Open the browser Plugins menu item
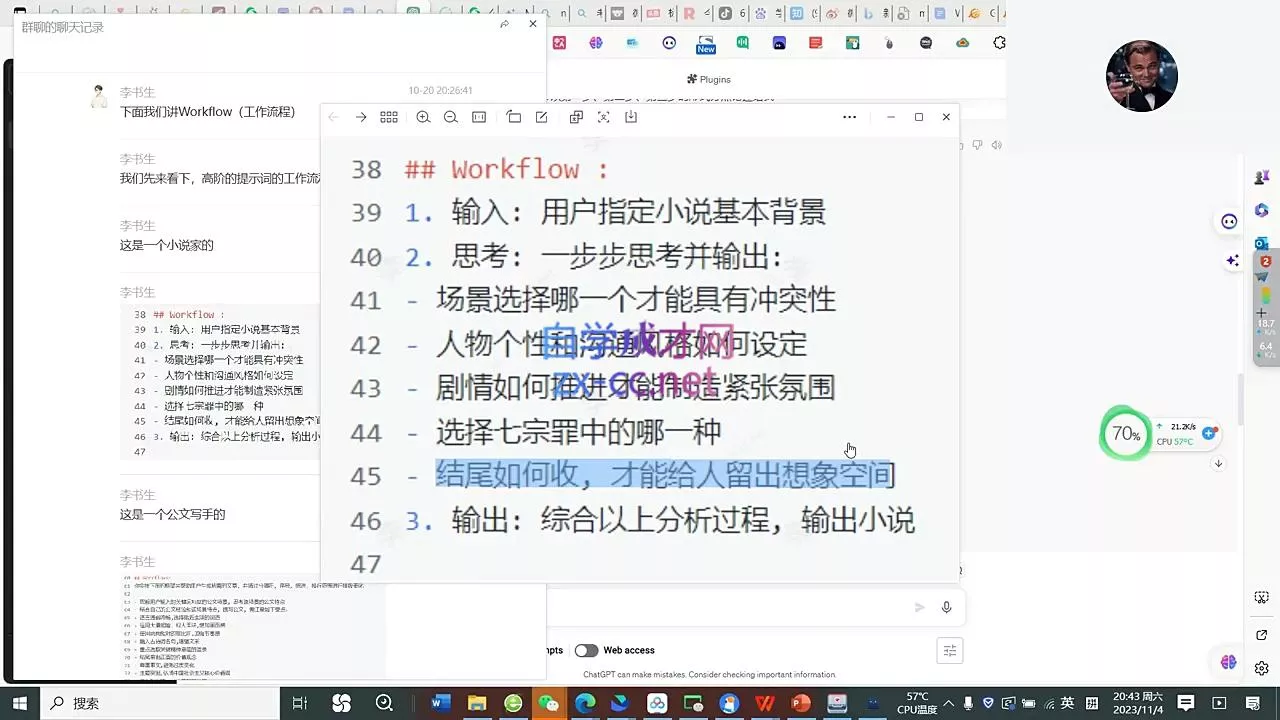This screenshot has height=720, width=1280. (708, 79)
